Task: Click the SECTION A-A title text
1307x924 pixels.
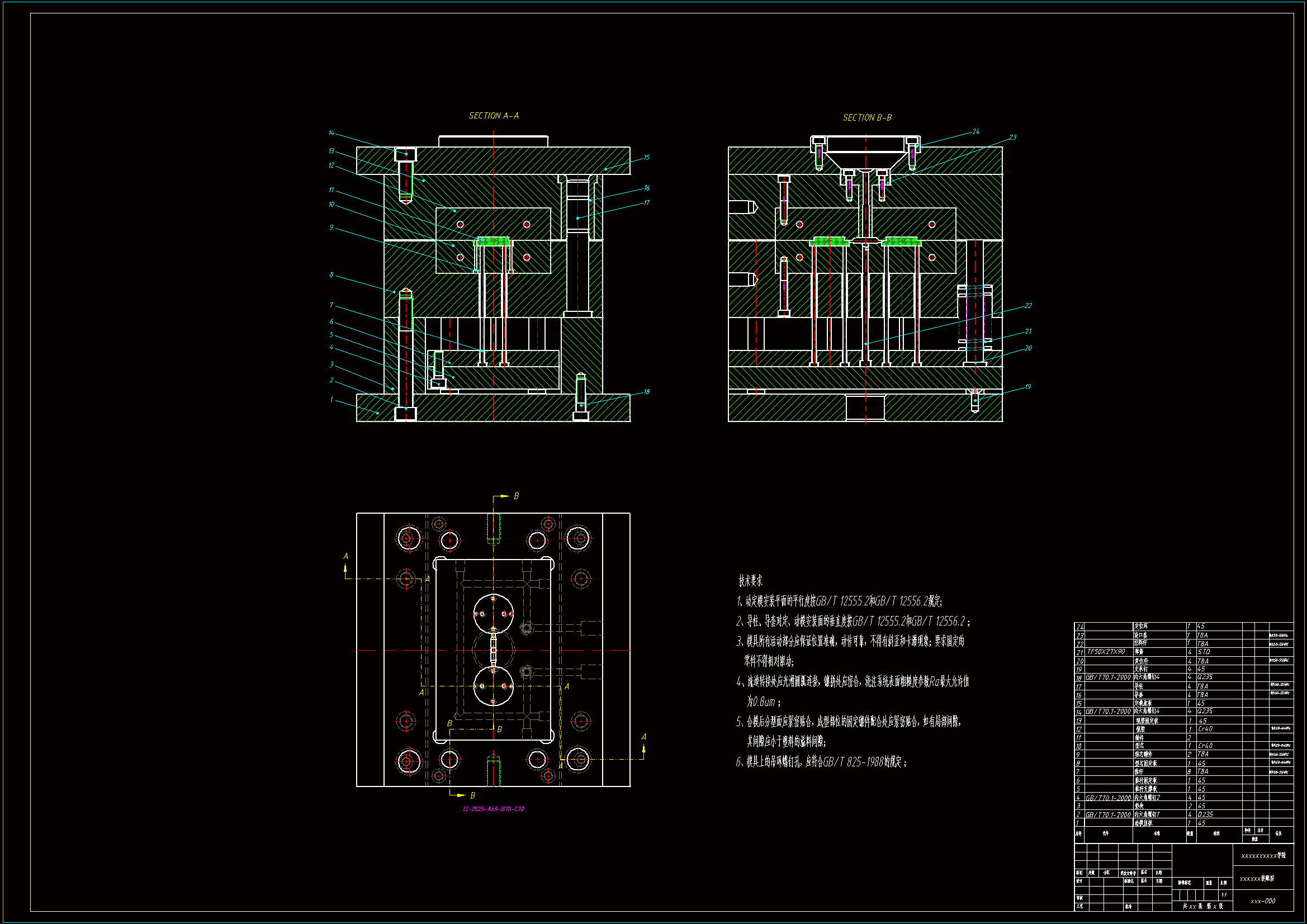Action: (493, 116)
